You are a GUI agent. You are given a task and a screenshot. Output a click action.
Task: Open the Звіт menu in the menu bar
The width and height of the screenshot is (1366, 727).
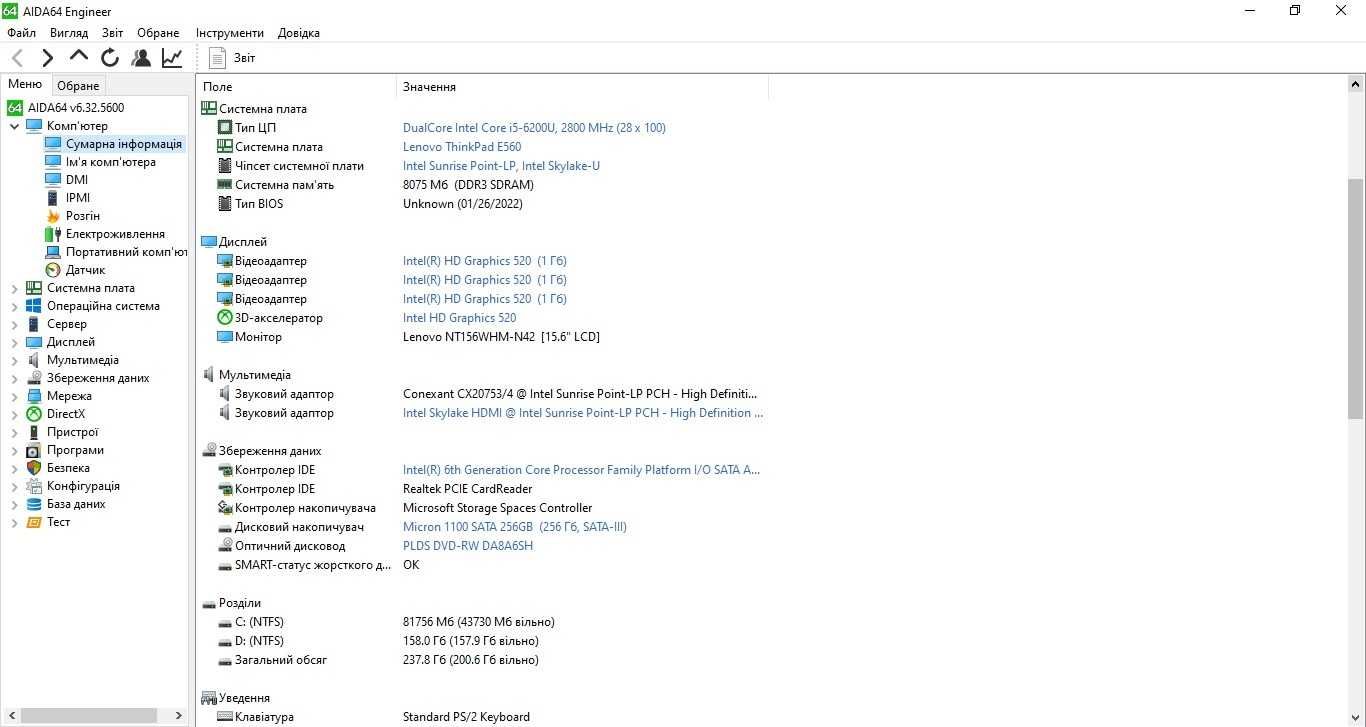113,33
